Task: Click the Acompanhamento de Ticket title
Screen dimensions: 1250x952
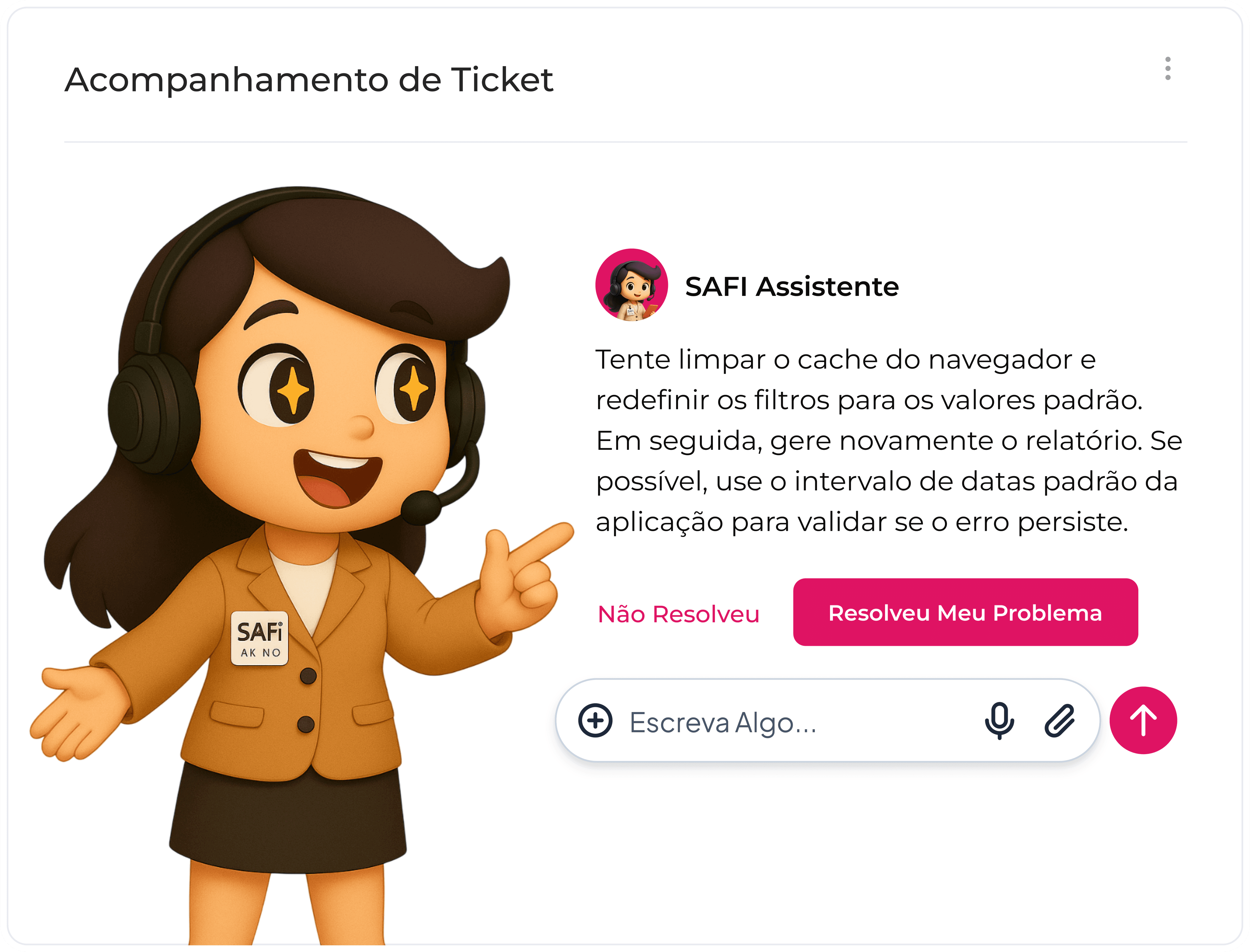Action: (x=309, y=79)
